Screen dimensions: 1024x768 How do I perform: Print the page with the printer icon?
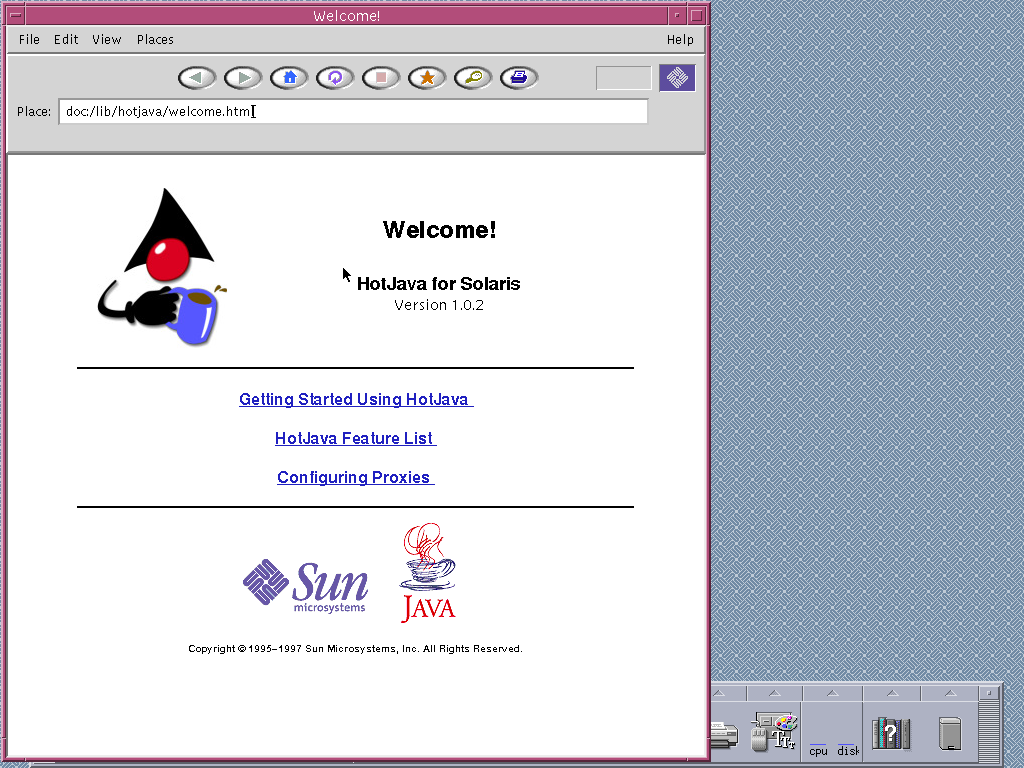click(x=519, y=77)
